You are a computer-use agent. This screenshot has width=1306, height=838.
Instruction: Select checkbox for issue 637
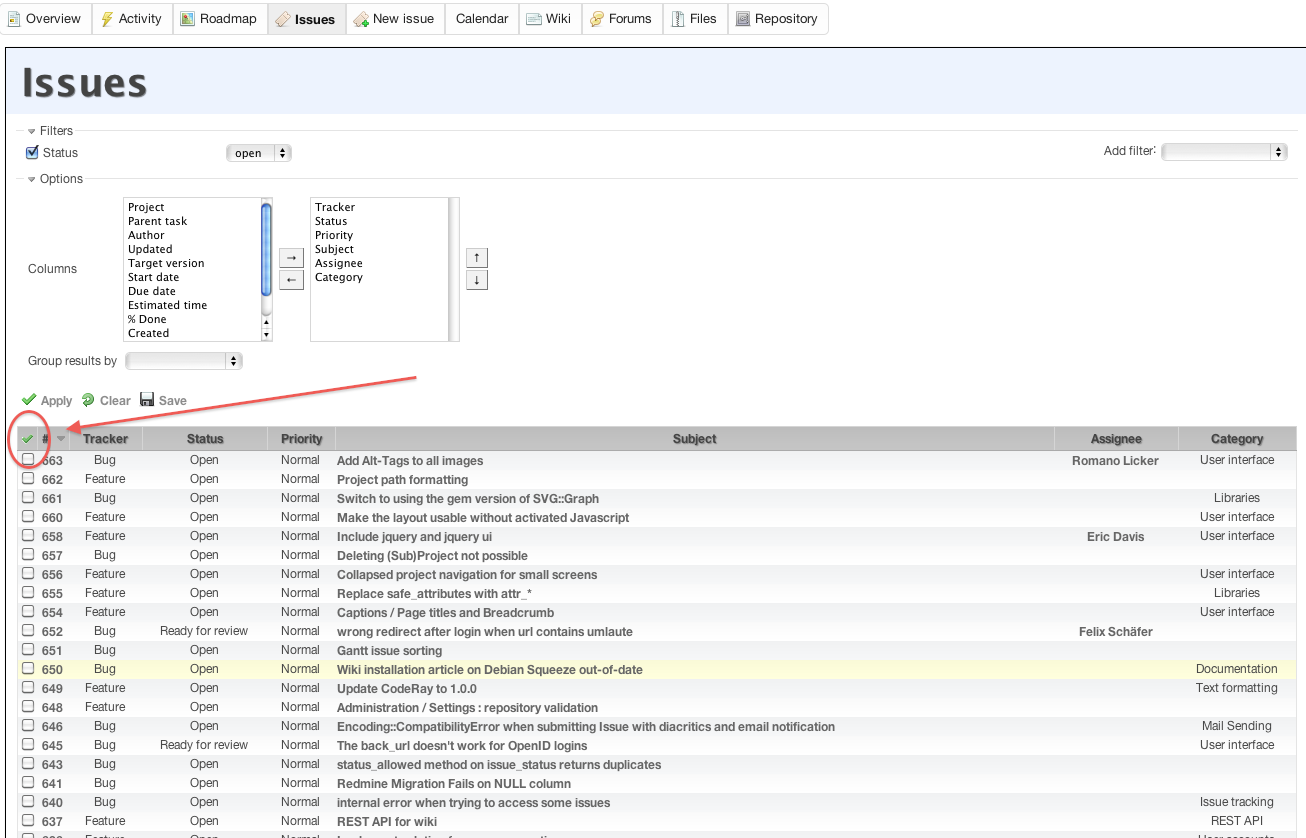(x=28, y=821)
